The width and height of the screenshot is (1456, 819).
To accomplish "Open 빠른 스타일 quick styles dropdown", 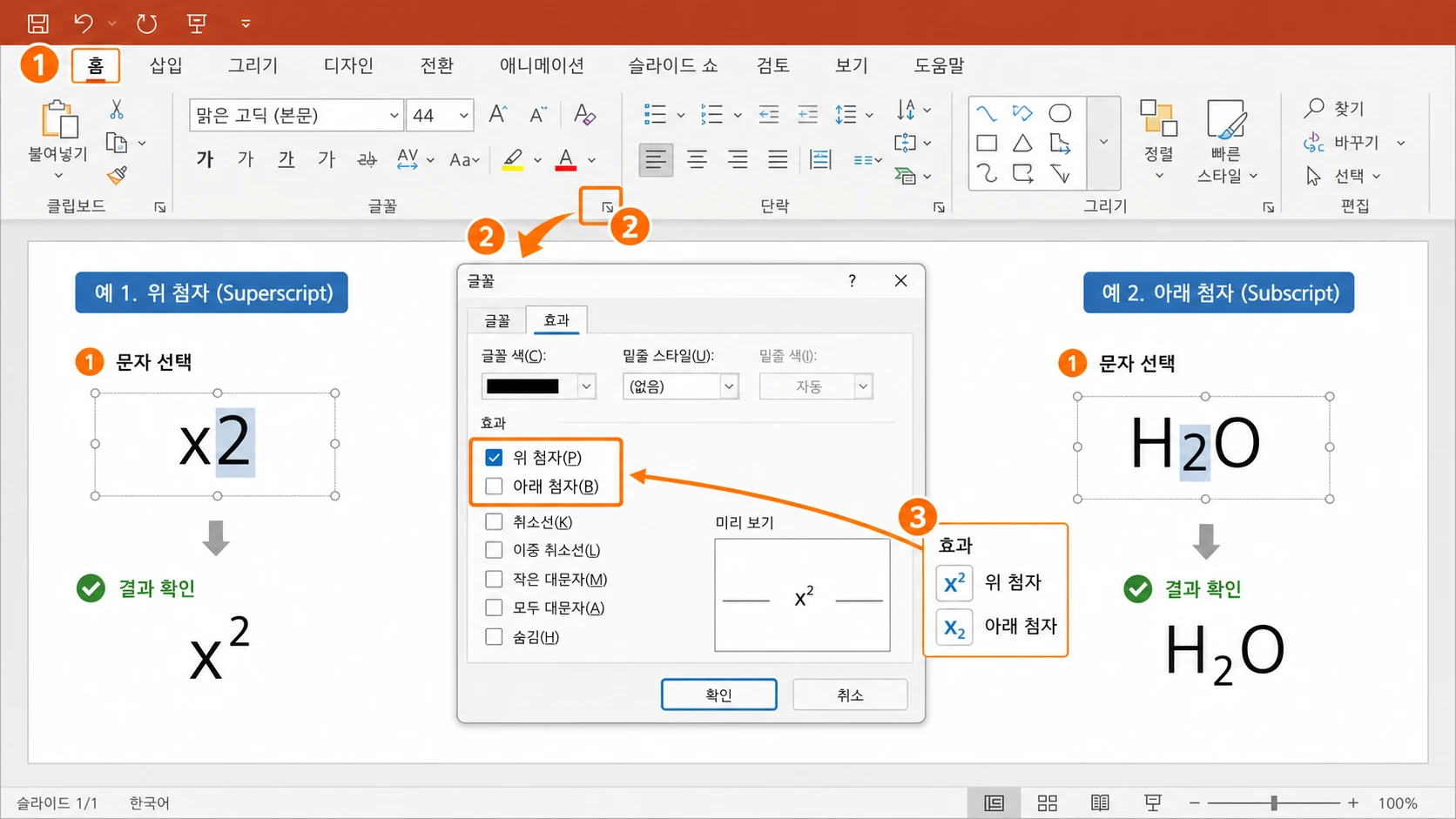I will click(x=1227, y=142).
